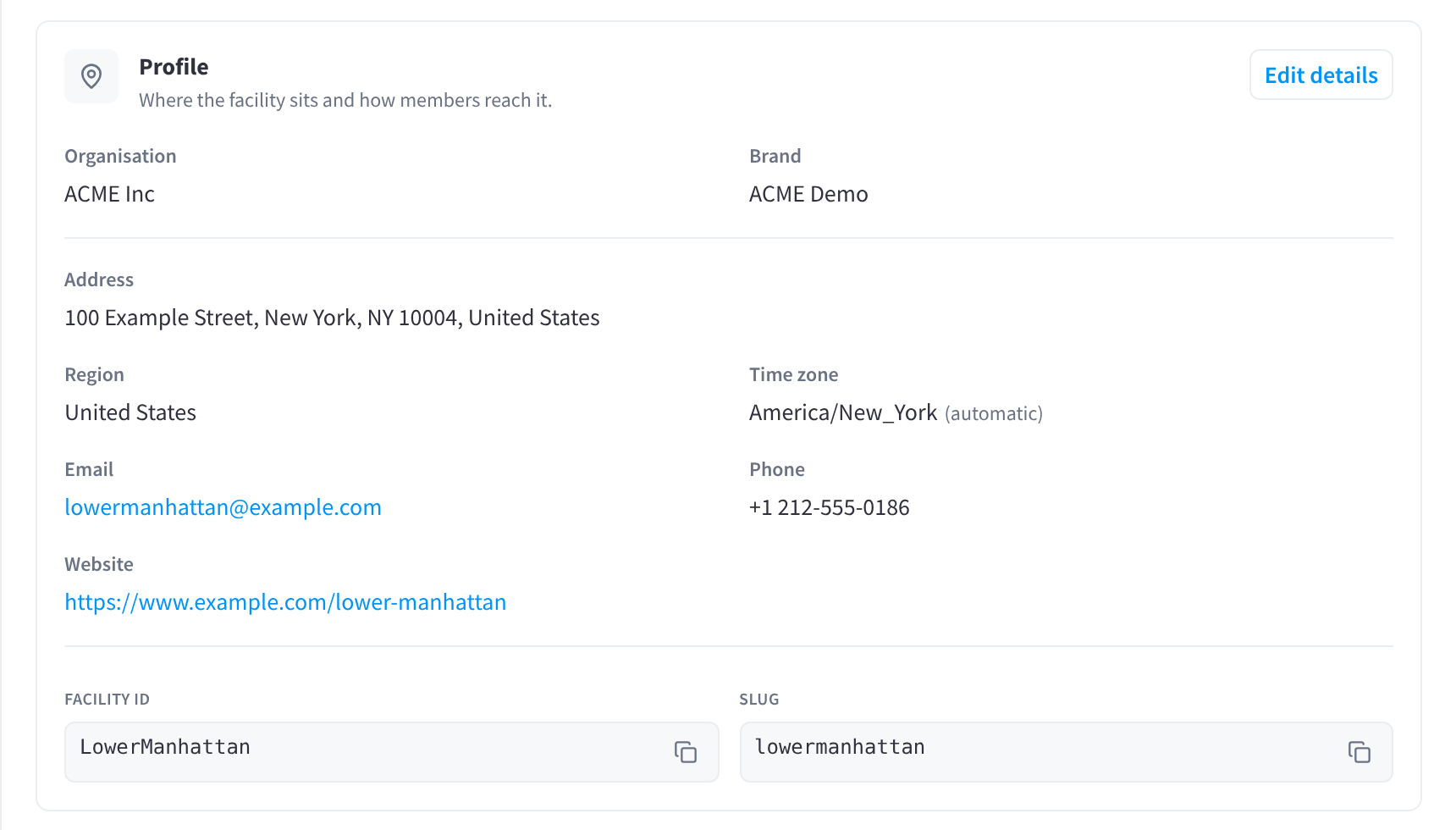The image size is (1456, 830).
Task: Visit the lower-manhattan website link
Action: coord(285,602)
